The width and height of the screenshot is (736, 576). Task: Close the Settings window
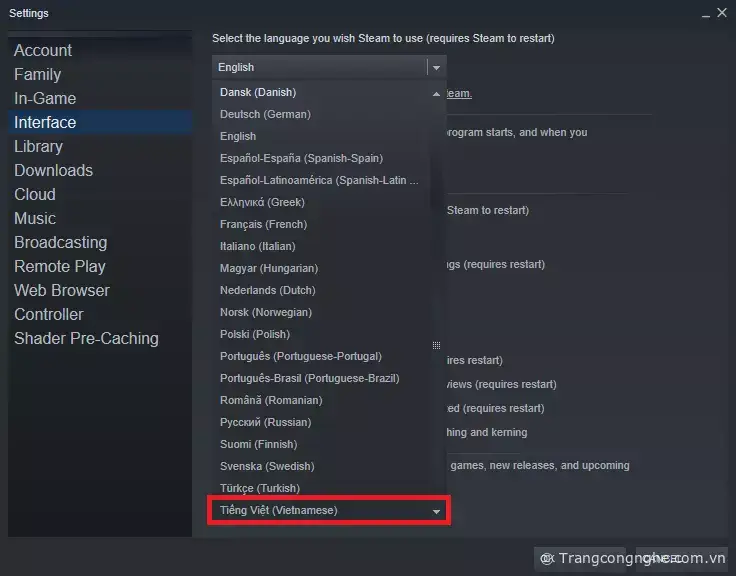[722, 13]
